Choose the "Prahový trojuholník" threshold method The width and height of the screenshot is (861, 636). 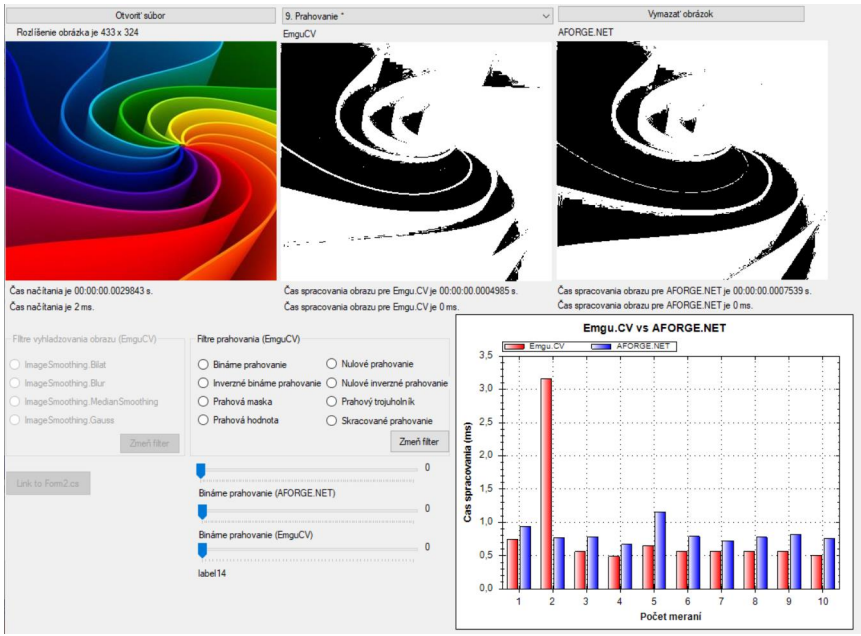pyautogui.click(x=332, y=401)
